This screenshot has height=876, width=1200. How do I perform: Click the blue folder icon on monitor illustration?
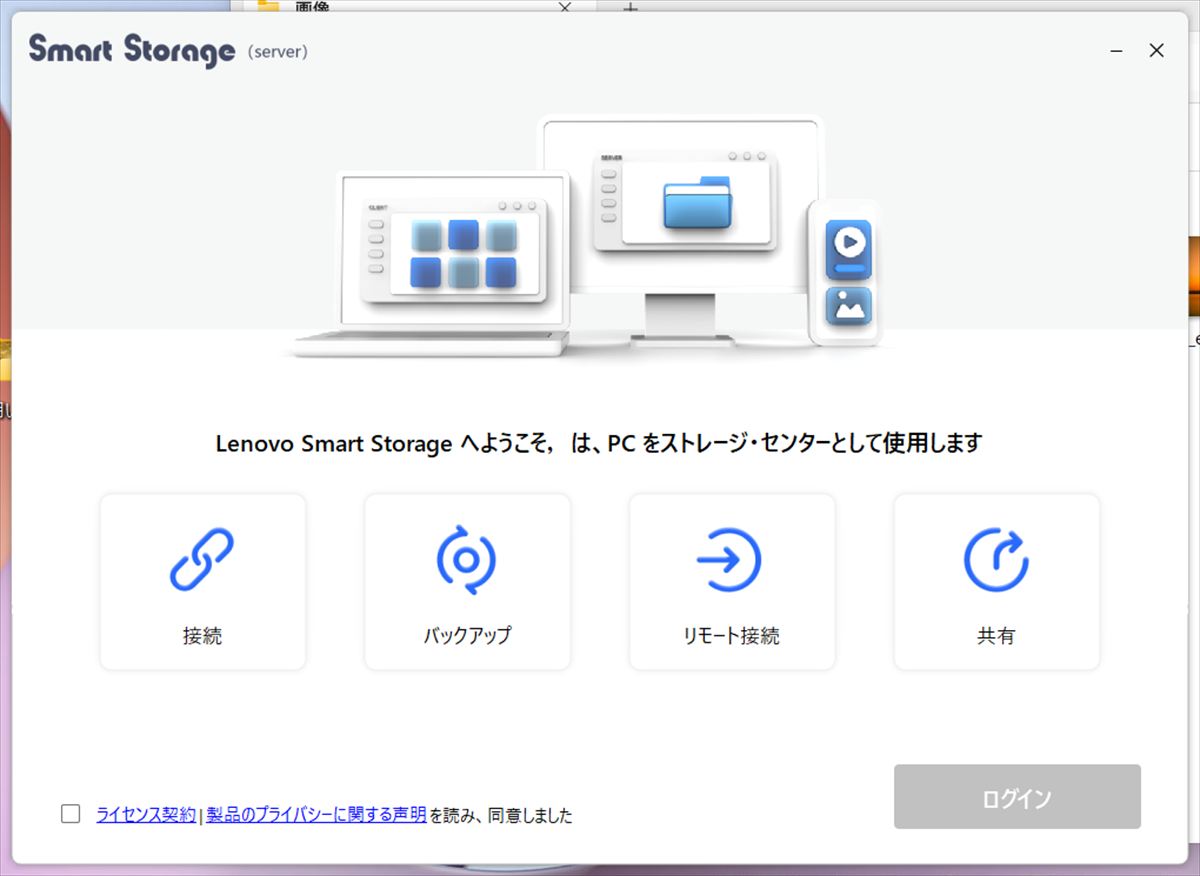pos(698,203)
